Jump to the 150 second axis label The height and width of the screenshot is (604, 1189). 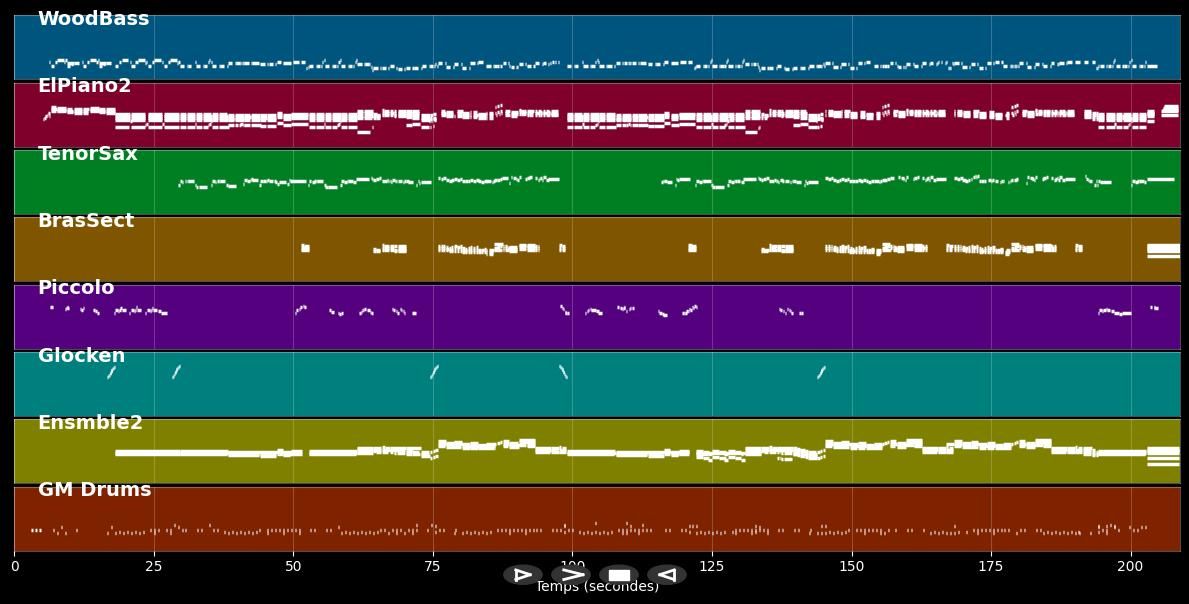tap(852, 567)
